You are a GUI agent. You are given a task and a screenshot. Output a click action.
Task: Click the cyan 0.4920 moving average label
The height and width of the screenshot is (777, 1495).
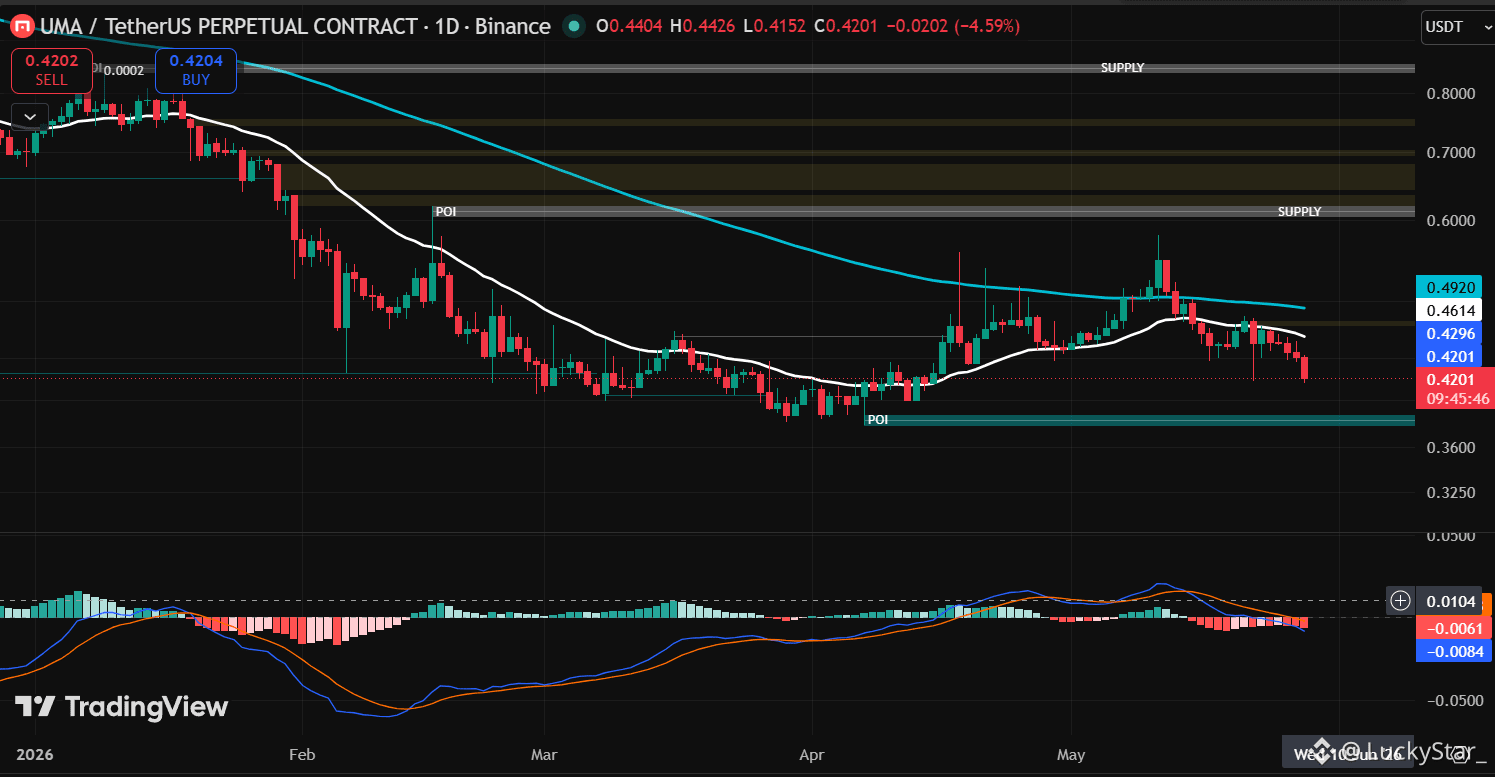[1451, 285]
